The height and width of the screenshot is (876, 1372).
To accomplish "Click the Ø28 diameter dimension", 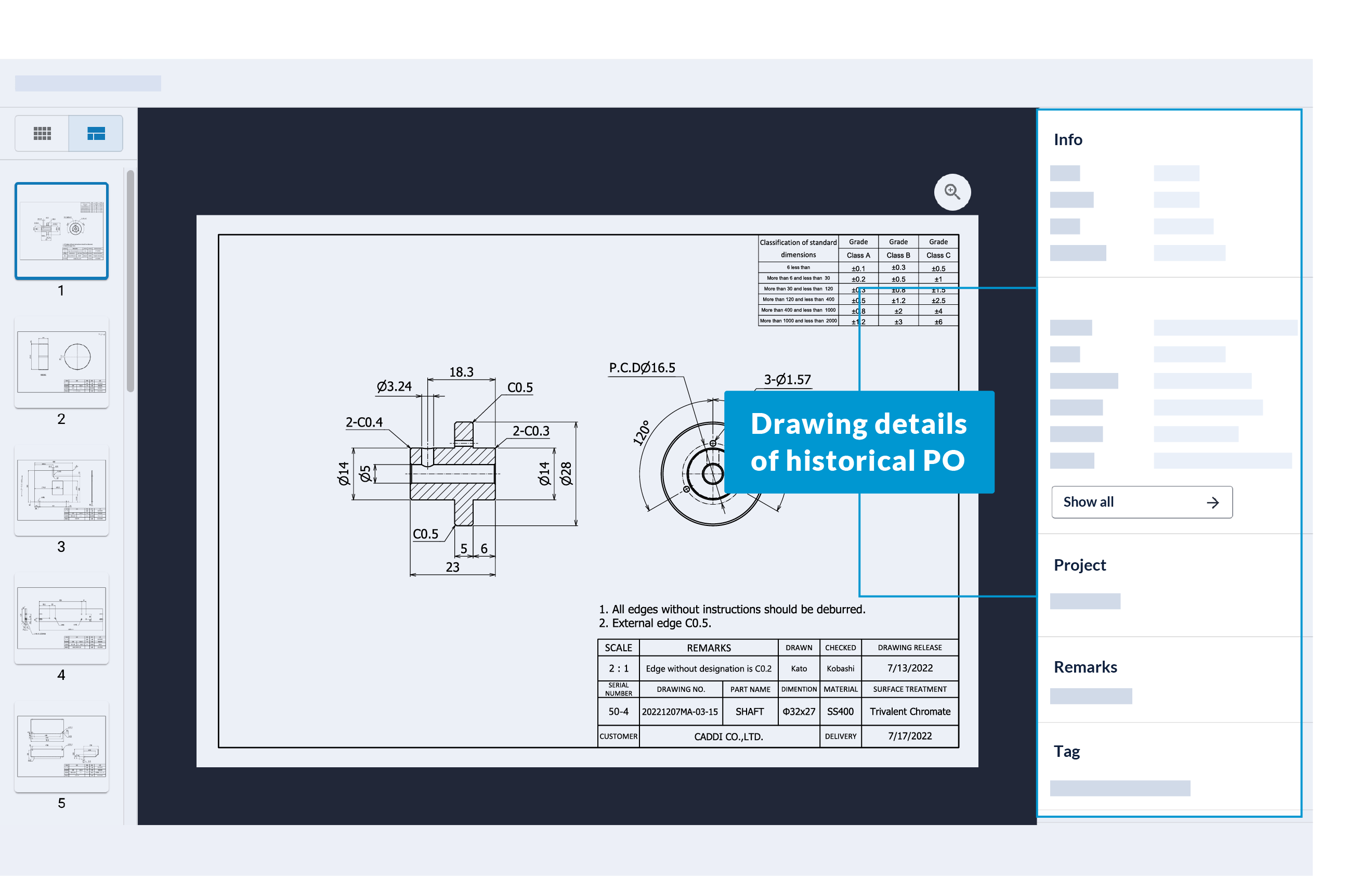I will point(566,473).
